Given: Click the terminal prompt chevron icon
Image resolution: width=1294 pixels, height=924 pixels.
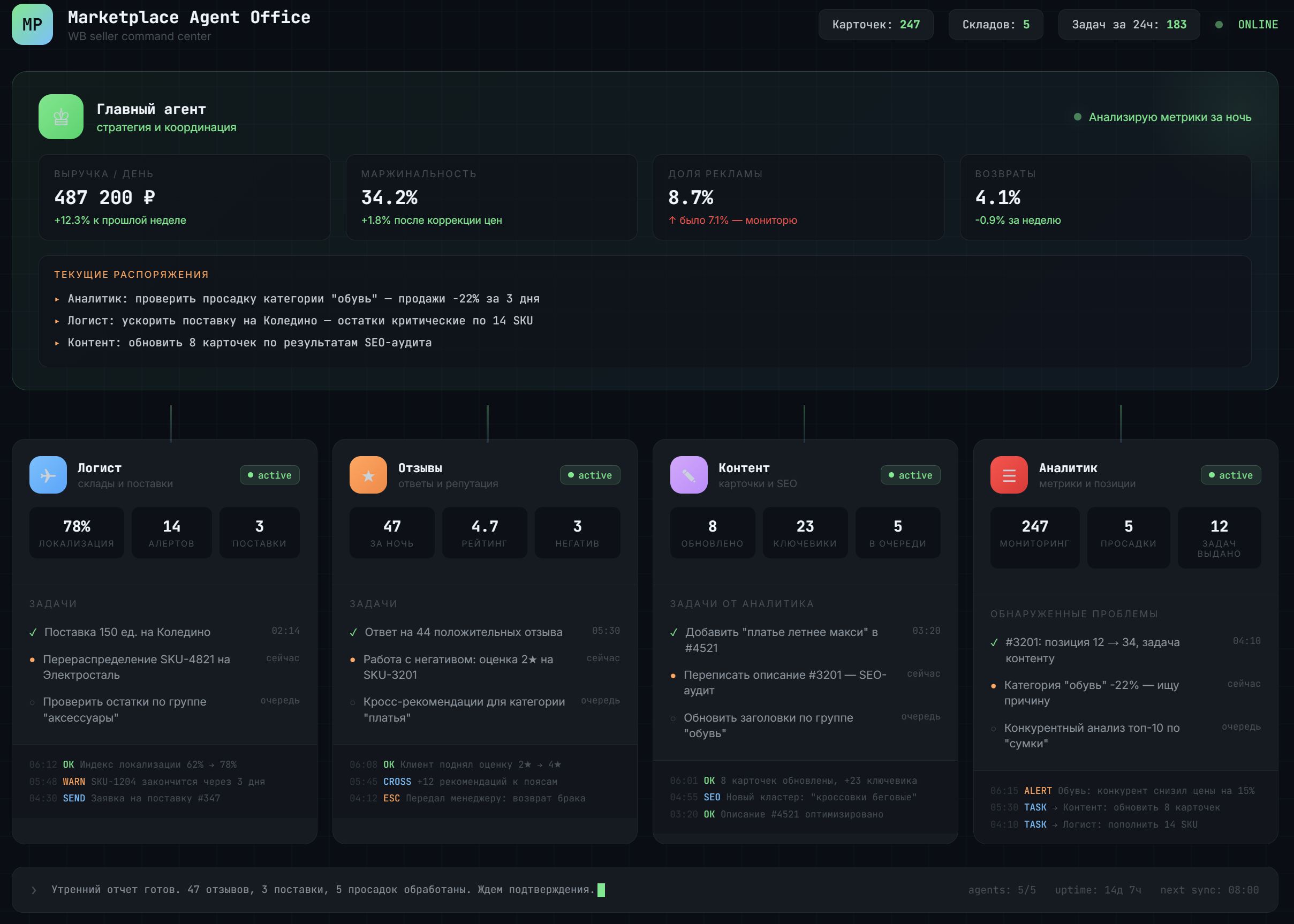Looking at the screenshot, I should click(34, 890).
